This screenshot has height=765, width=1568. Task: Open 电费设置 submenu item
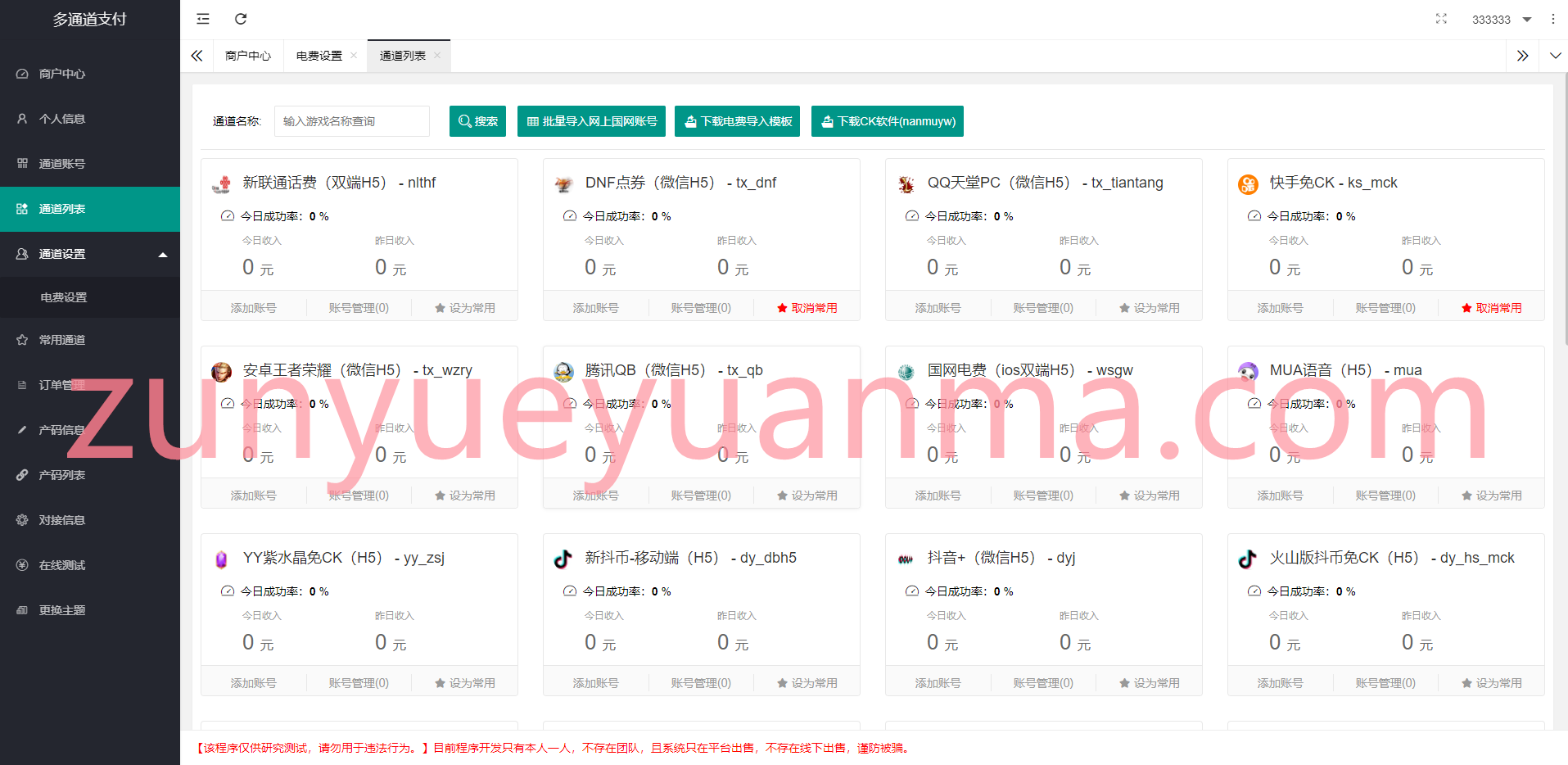point(90,297)
